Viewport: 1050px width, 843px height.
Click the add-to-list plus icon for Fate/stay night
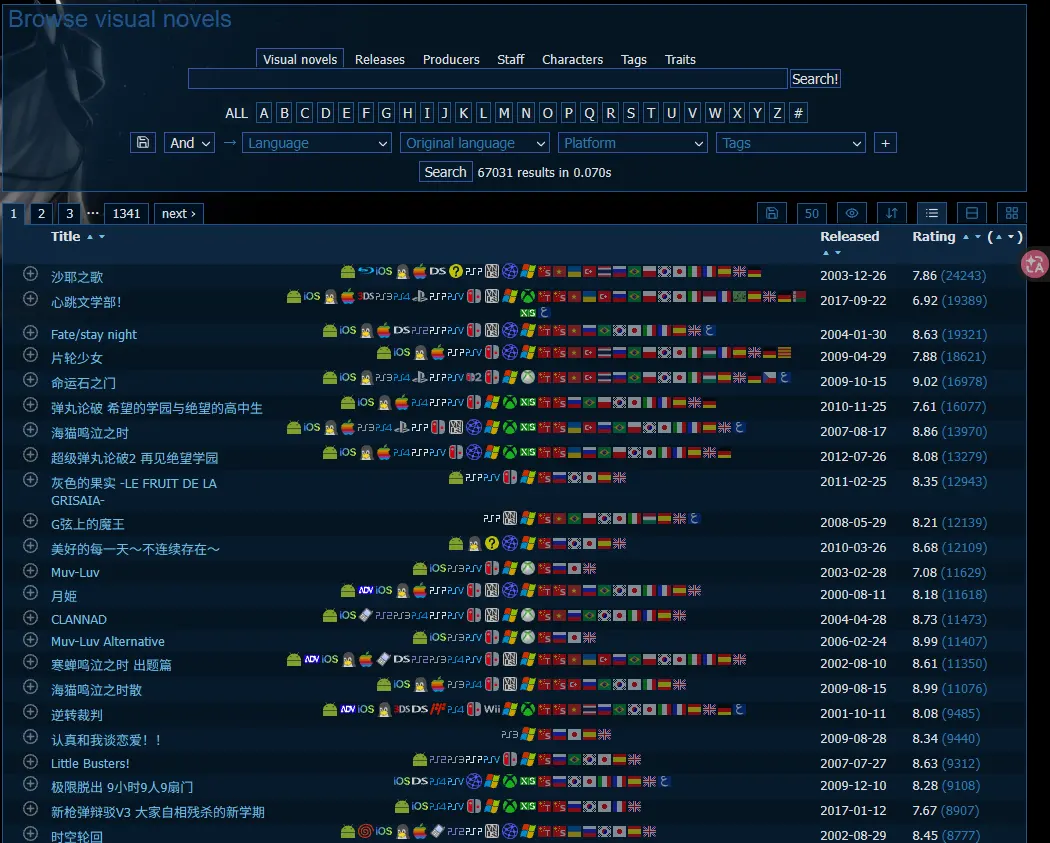pyautogui.click(x=30, y=332)
